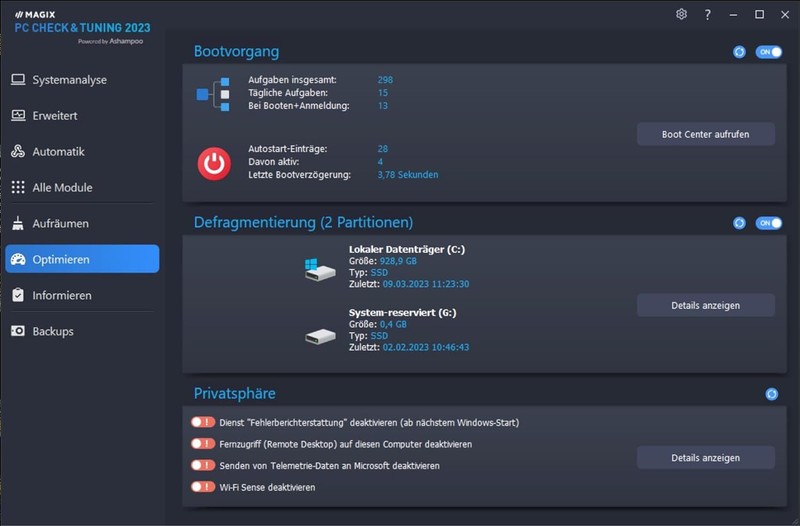
Task: Click the Tägliche Aufgaben value 15
Action: tap(383, 93)
